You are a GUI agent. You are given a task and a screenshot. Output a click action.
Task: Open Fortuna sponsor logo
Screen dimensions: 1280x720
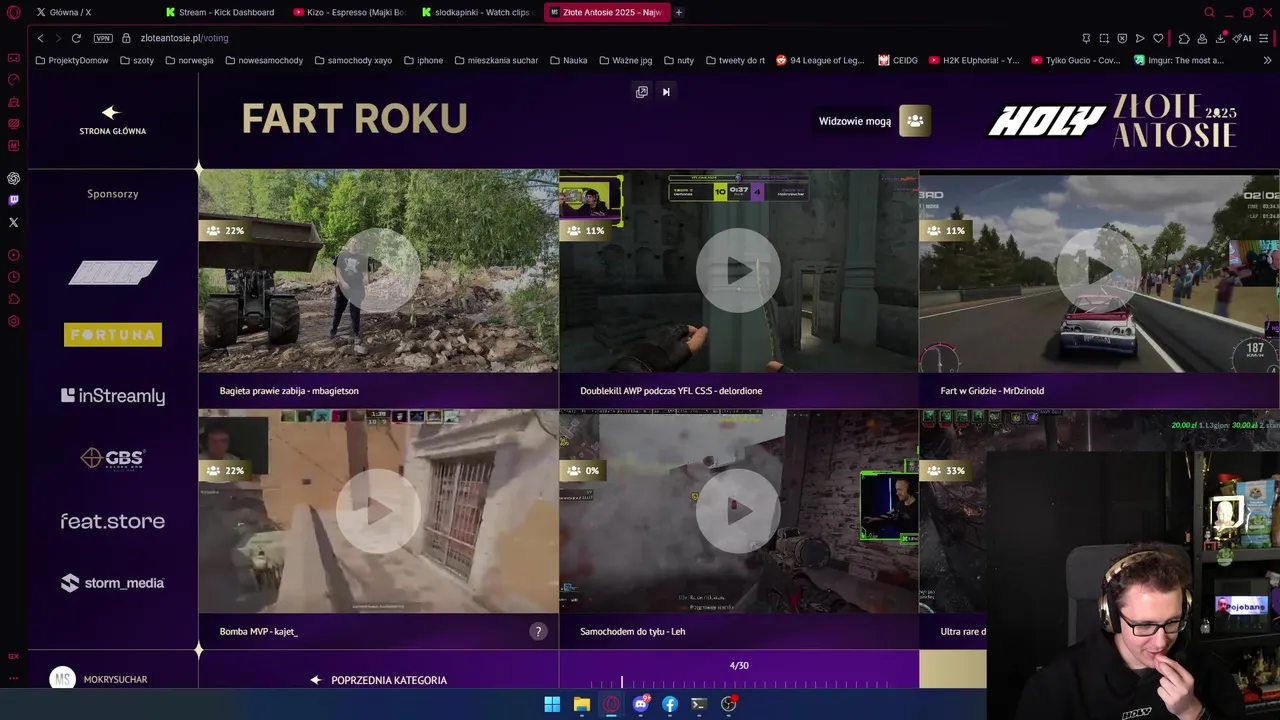(113, 334)
